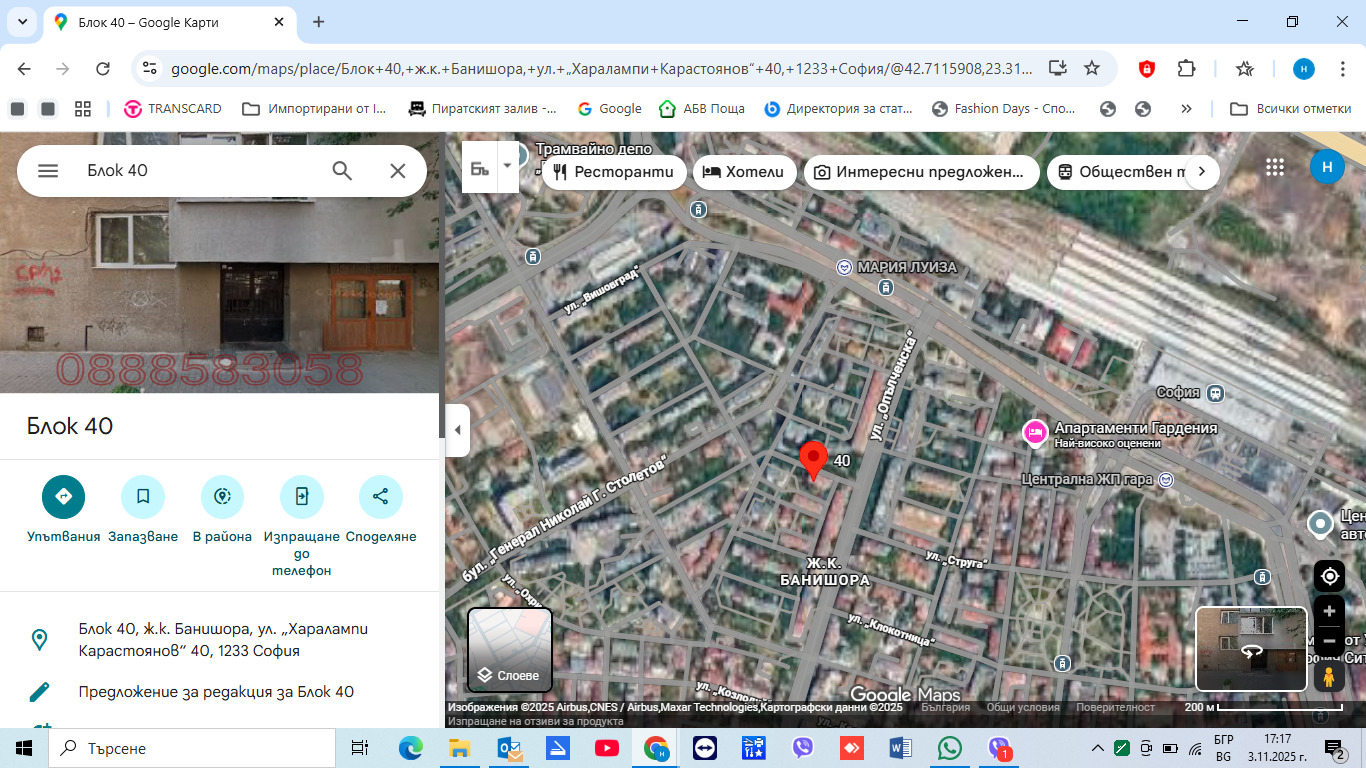Image resolution: width=1366 pixels, height=768 pixels.
Task: Collapse the side panel arrow
Action: coord(457,430)
